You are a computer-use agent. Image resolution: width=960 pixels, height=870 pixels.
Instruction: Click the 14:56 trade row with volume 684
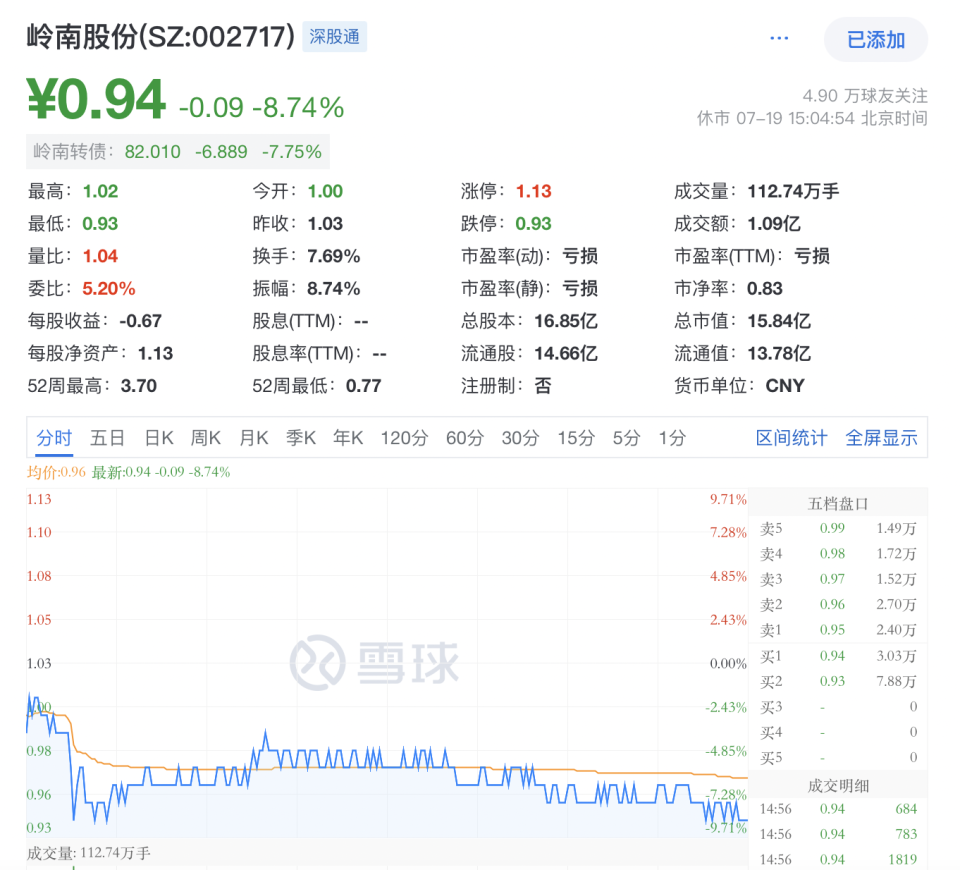click(x=838, y=809)
